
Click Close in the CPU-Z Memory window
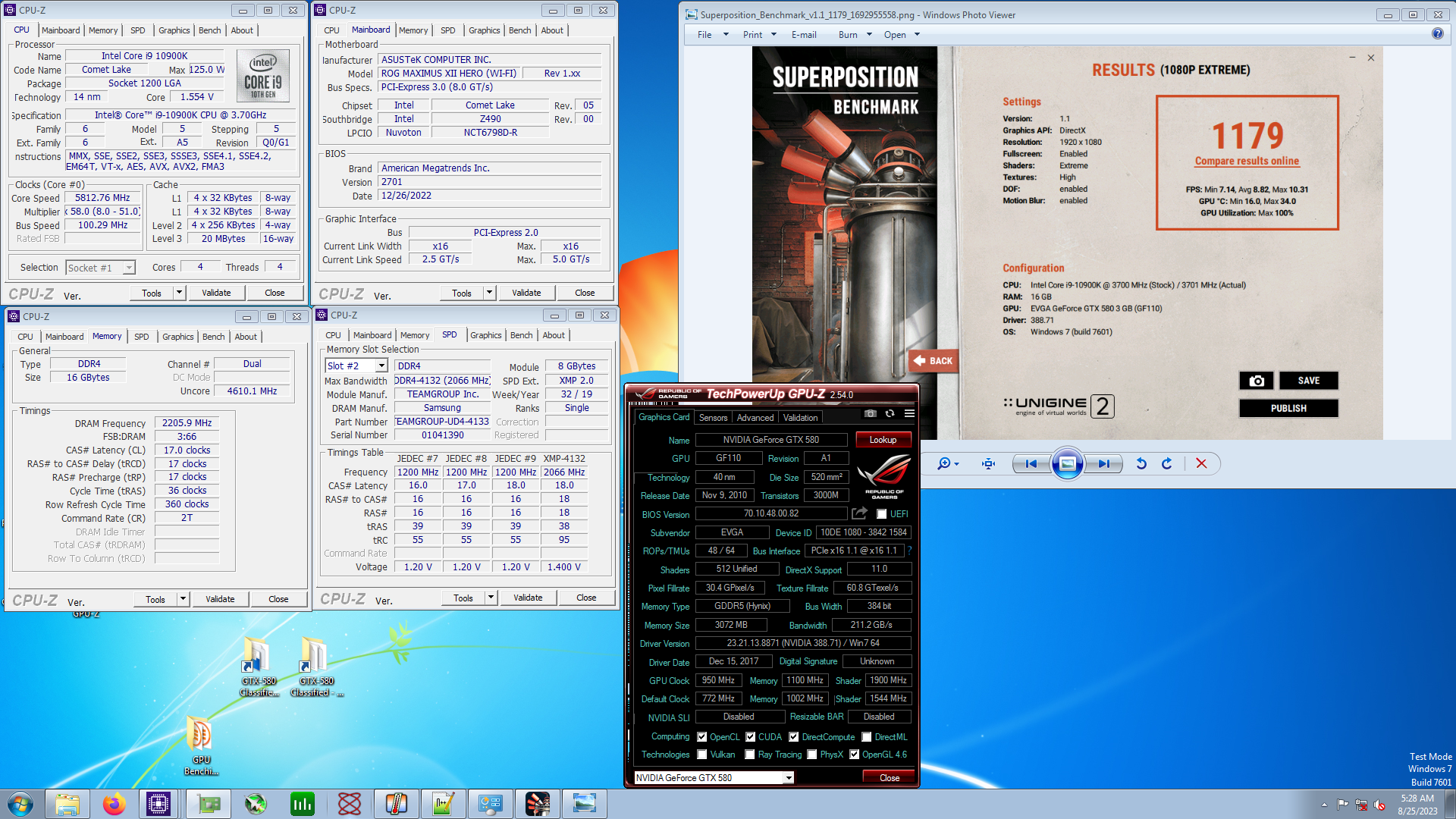pyautogui.click(x=278, y=599)
